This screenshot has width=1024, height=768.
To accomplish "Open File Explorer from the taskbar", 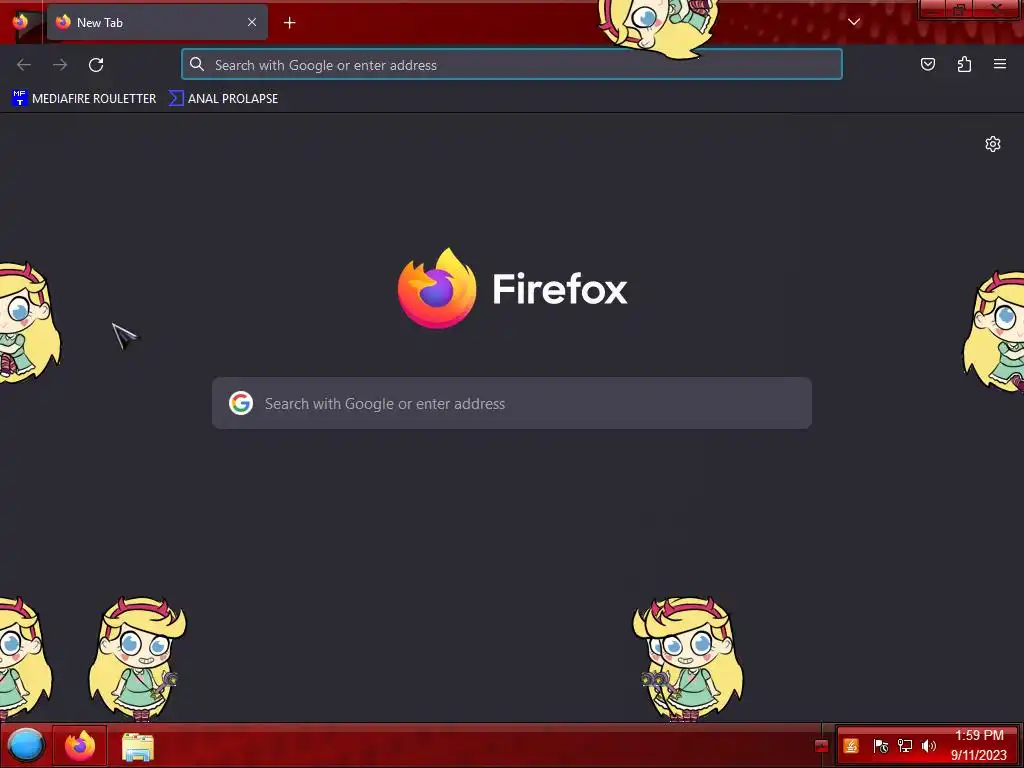I will (138, 746).
